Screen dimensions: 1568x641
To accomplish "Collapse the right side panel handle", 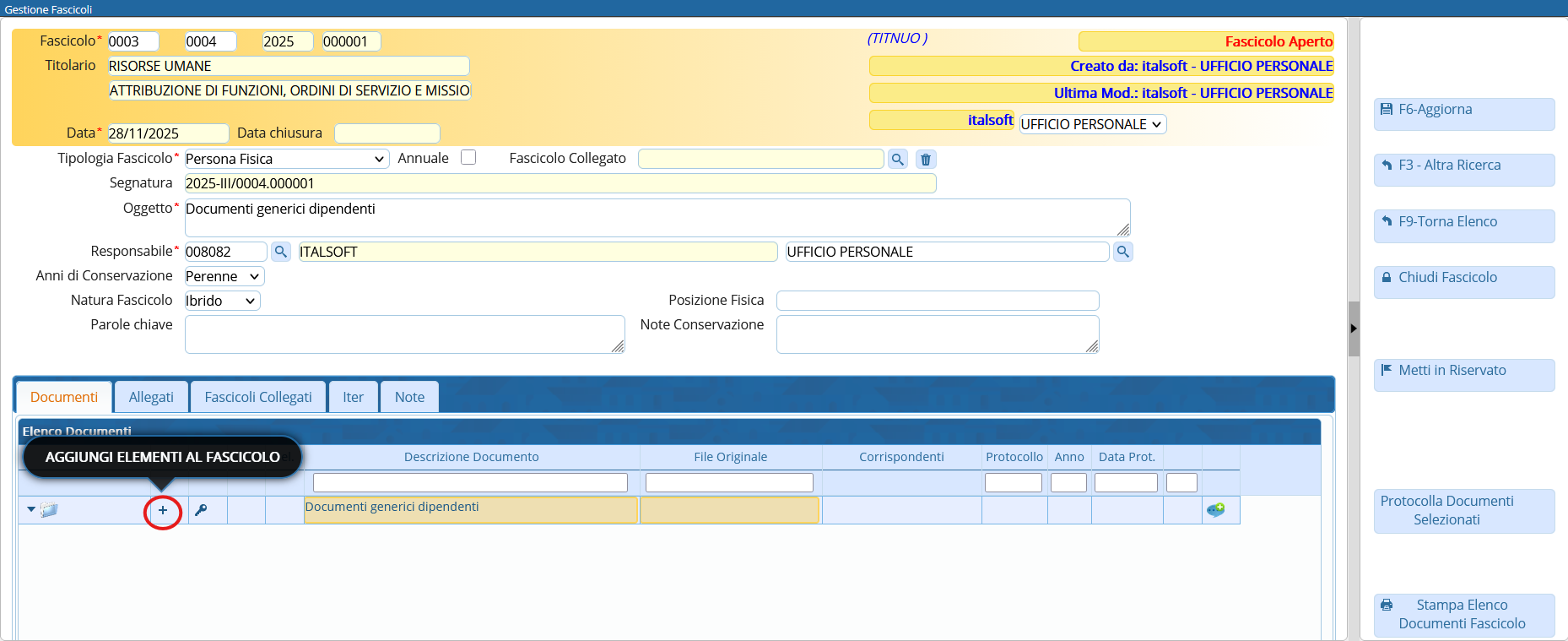I will pos(1353,329).
